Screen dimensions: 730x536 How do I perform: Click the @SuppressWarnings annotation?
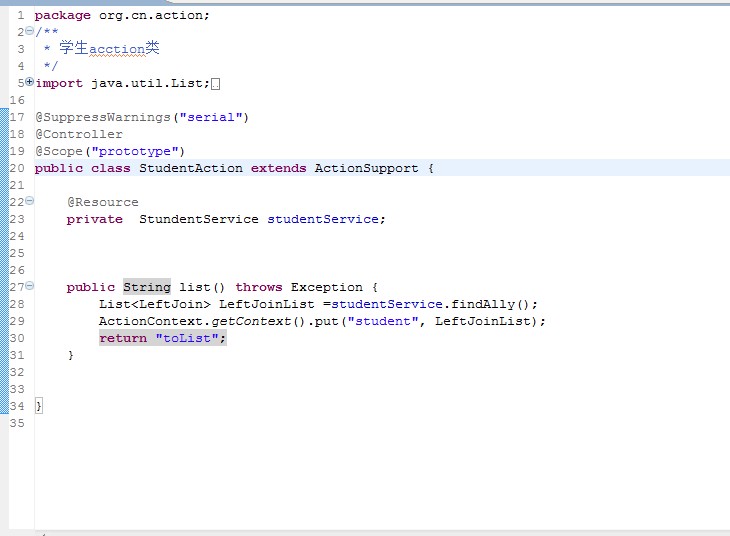tap(103, 117)
